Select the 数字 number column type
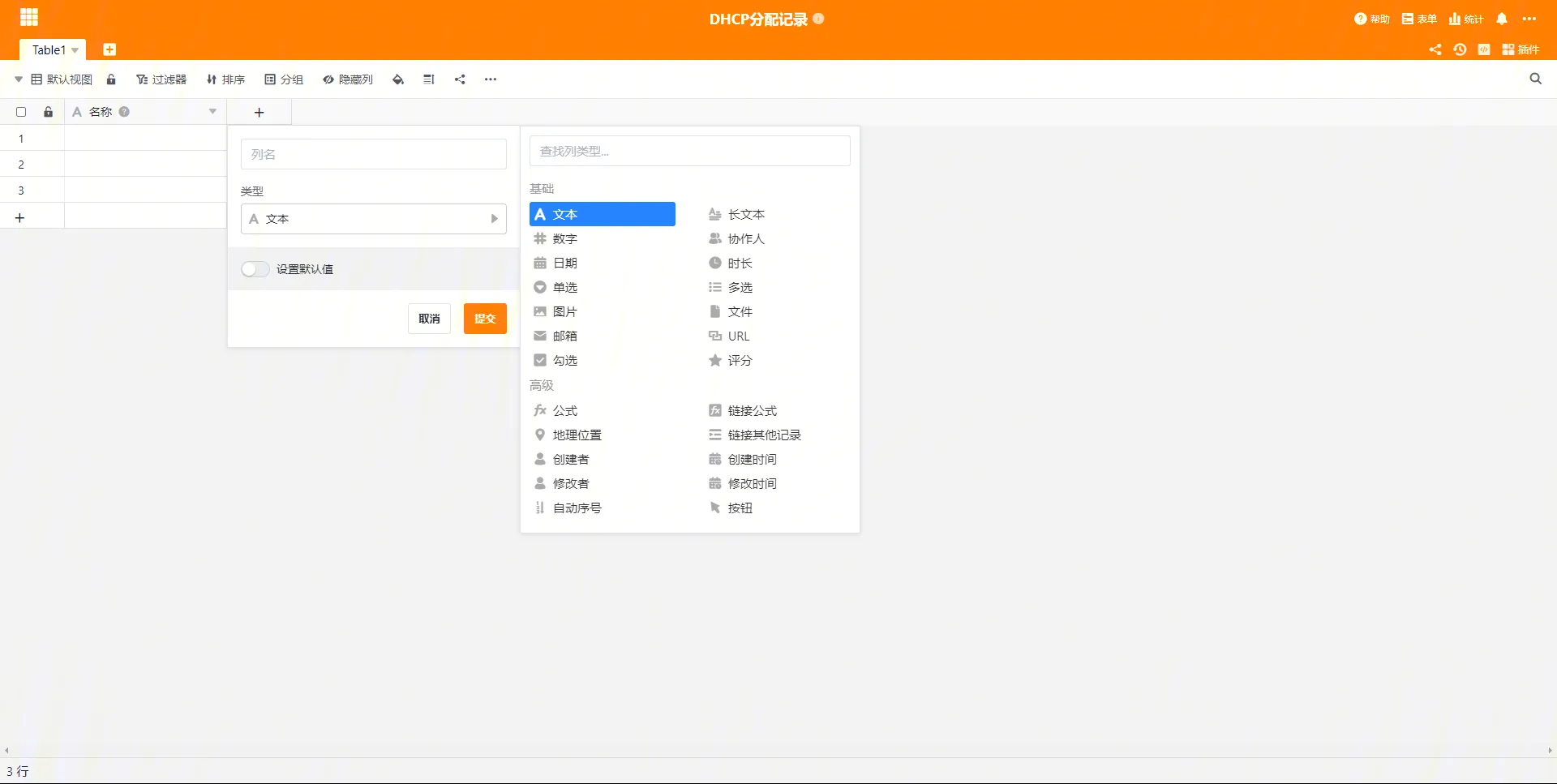The height and width of the screenshot is (784, 1557). pyautogui.click(x=564, y=238)
